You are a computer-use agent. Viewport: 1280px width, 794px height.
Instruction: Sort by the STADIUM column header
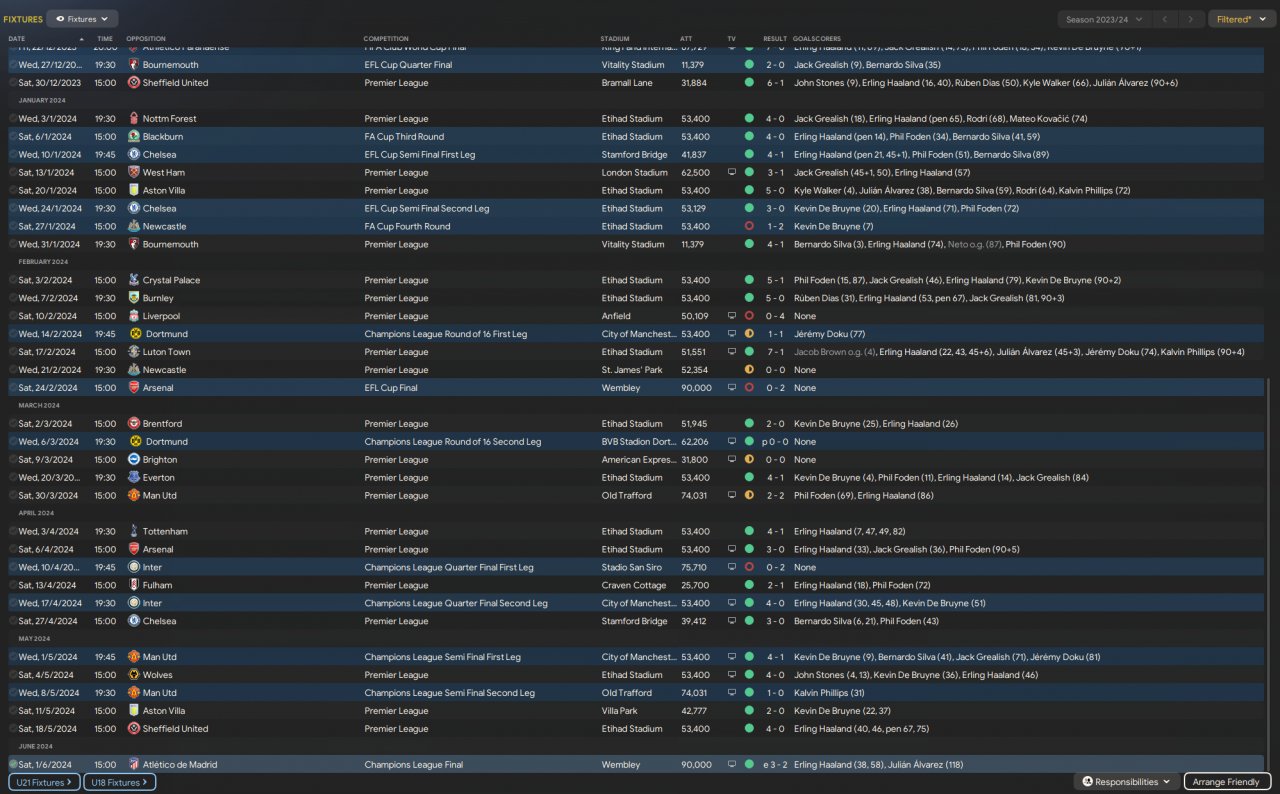point(615,39)
